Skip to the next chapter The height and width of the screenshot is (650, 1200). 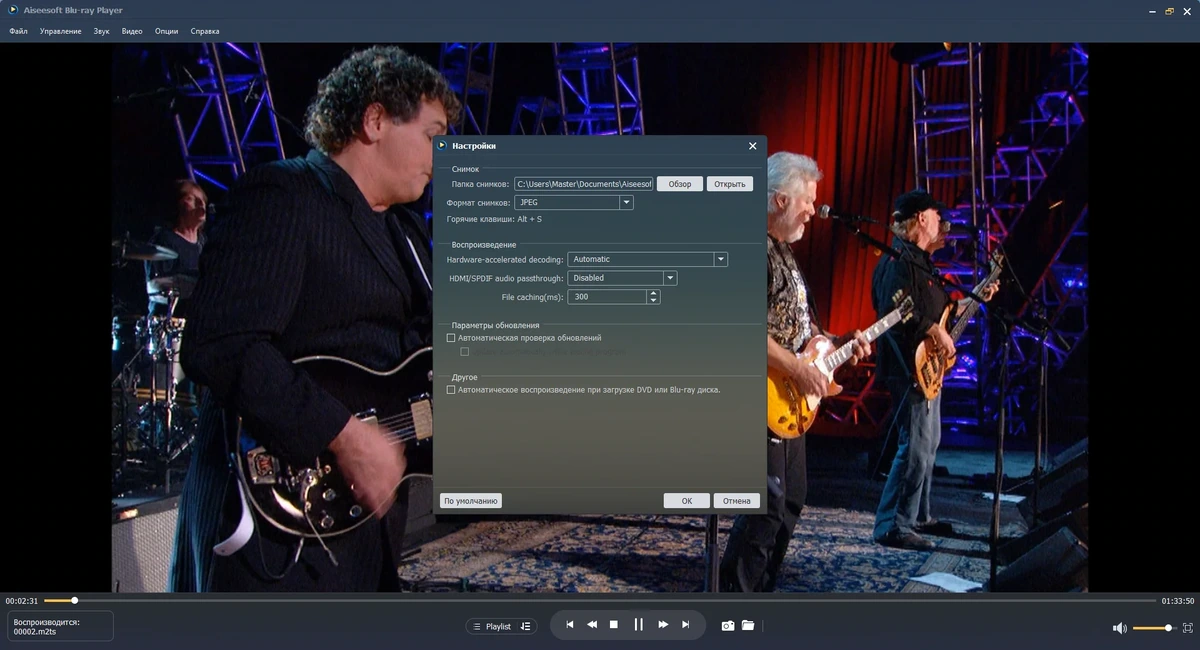point(686,625)
